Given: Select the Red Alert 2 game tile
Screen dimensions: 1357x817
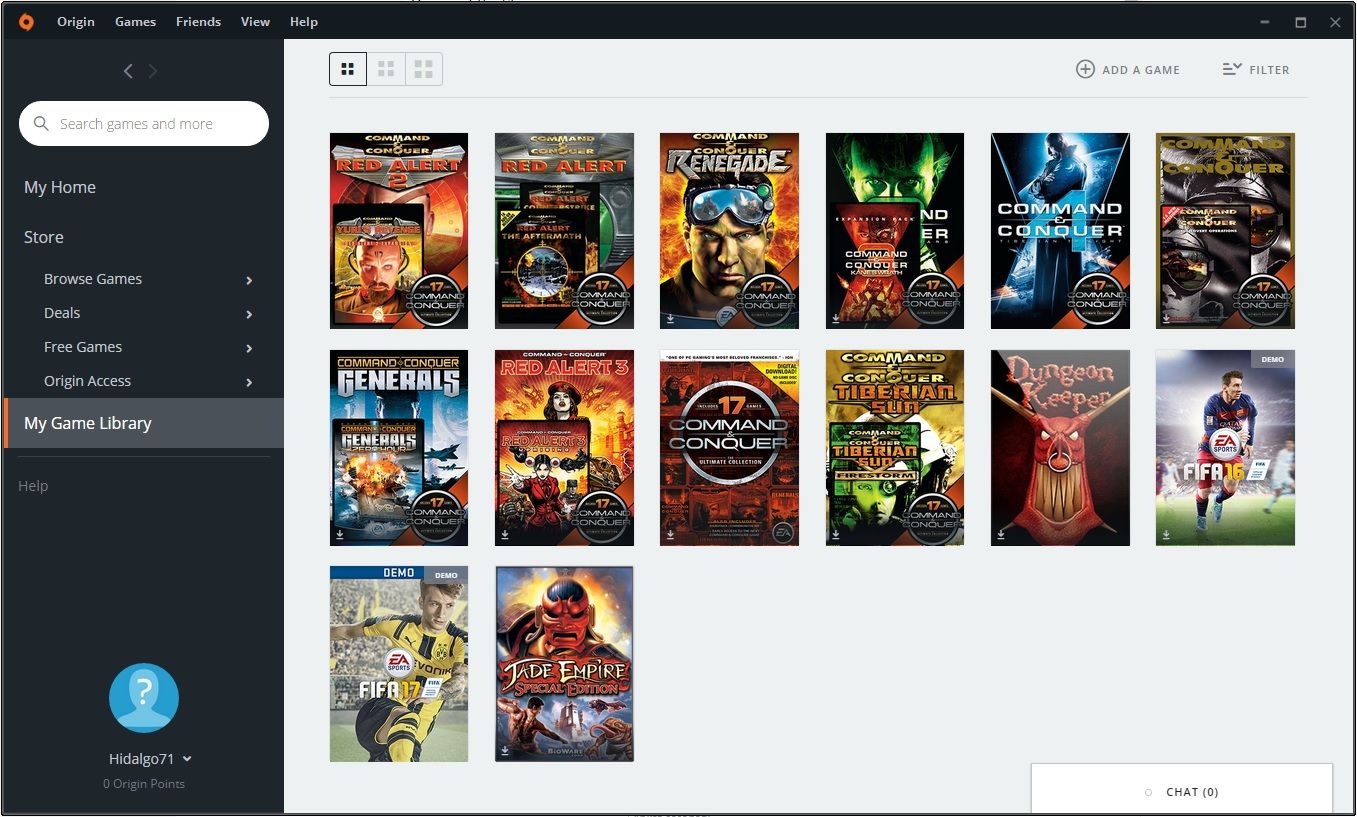Looking at the screenshot, I should tap(399, 231).
